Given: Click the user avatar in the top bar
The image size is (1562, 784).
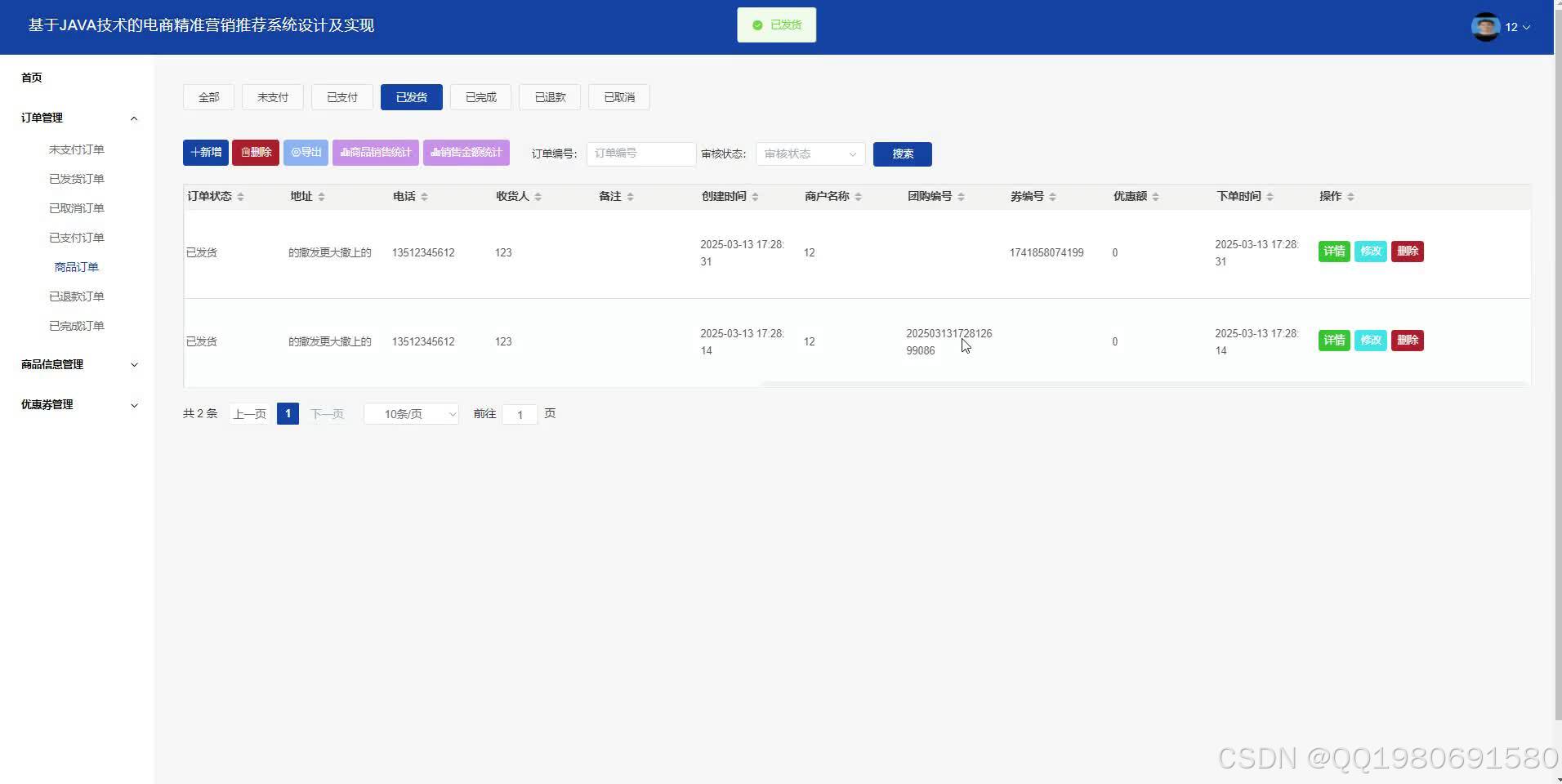Looking at the screenshot, I should point(1484,26).
